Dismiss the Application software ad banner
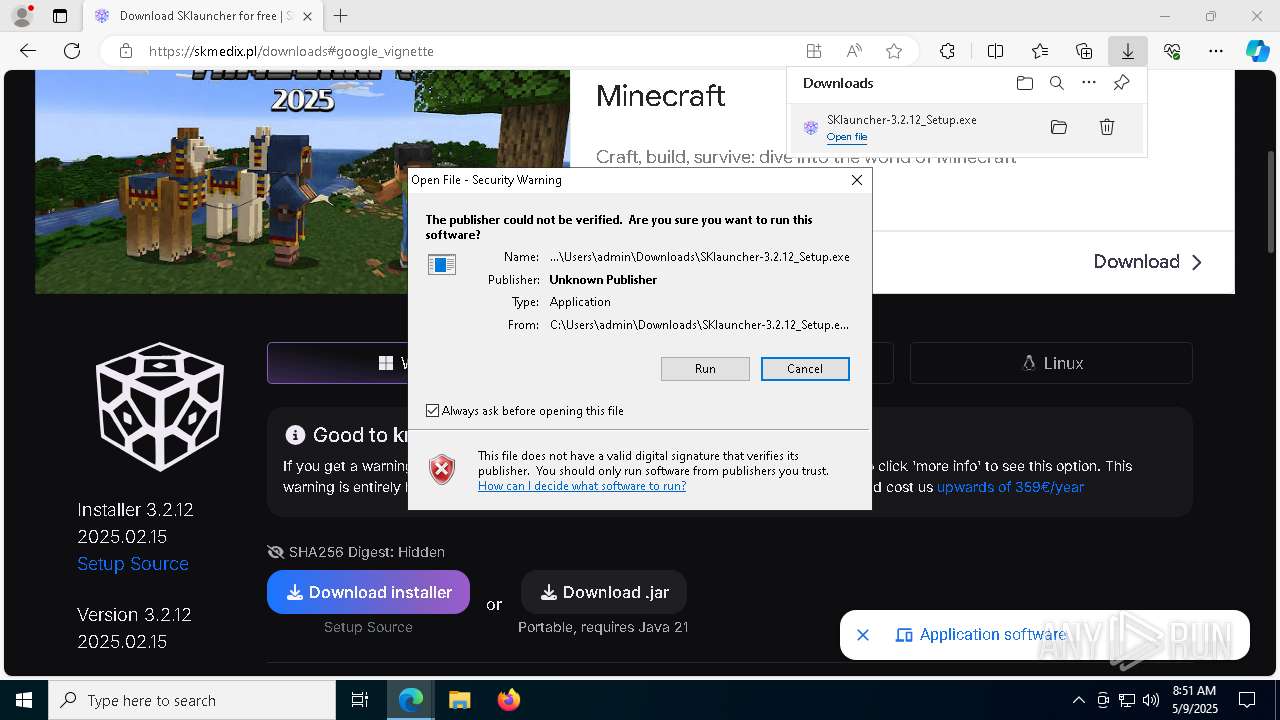 [863, 635]
